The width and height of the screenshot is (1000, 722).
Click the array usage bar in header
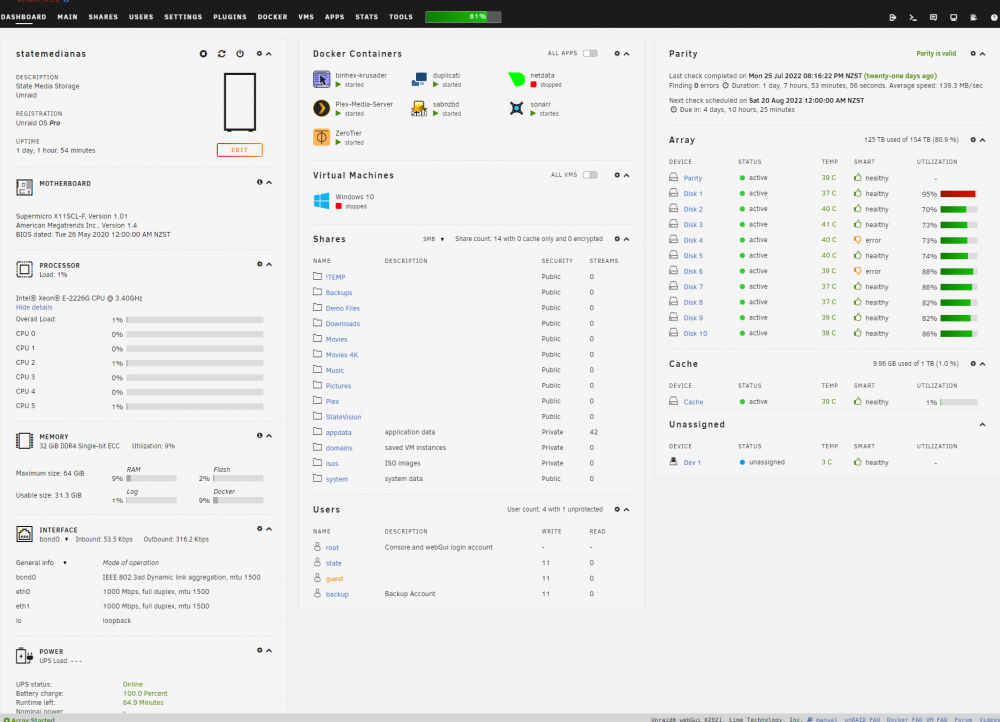point(463,17)
